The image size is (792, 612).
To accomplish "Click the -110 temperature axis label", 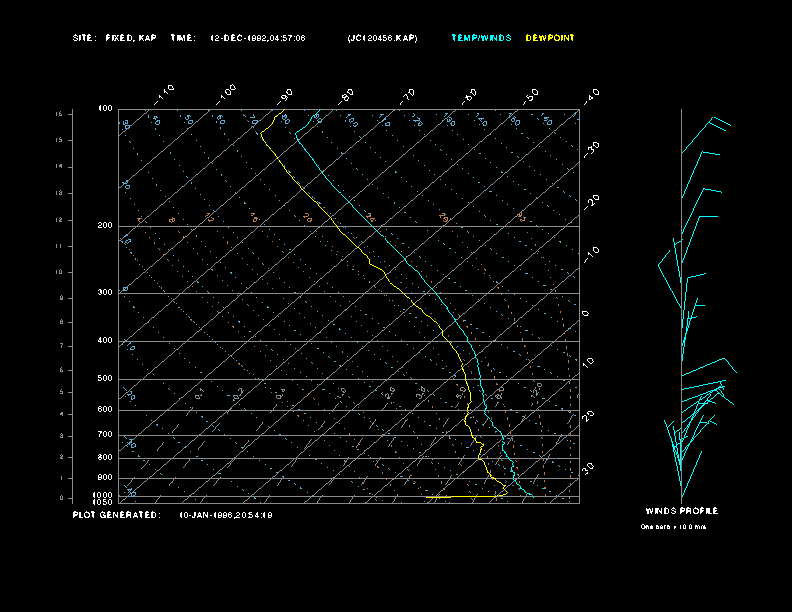I will (x=164, y=94).
